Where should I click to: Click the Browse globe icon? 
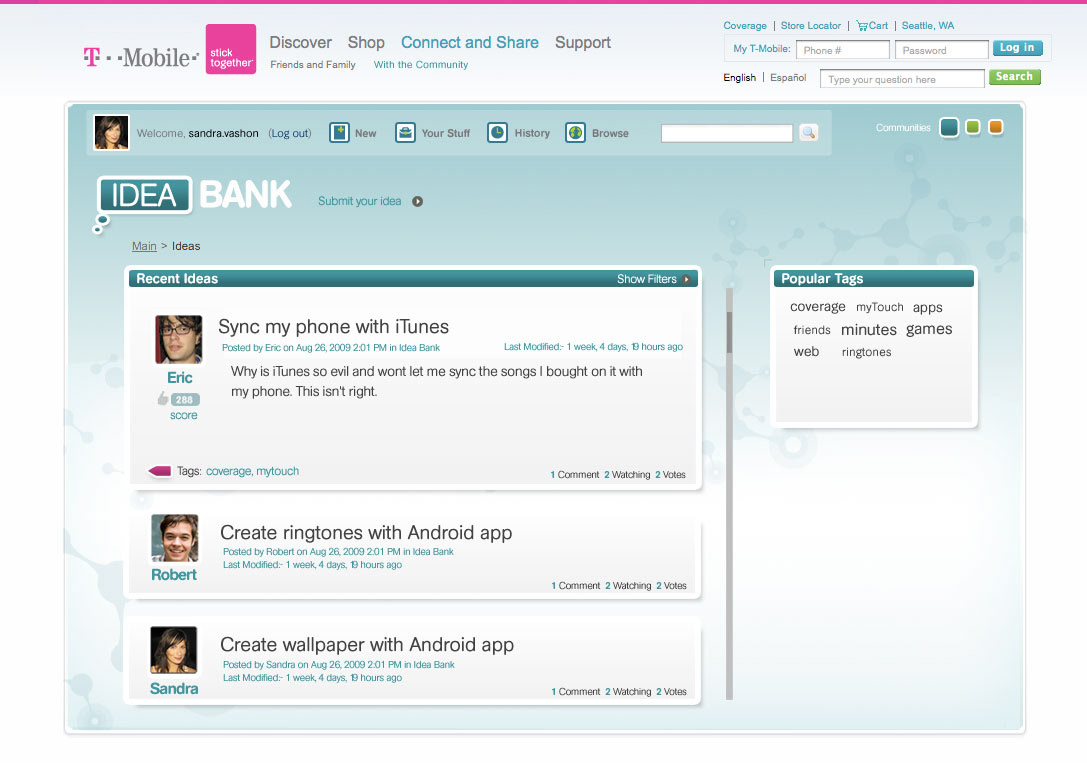tap(575, 132)
